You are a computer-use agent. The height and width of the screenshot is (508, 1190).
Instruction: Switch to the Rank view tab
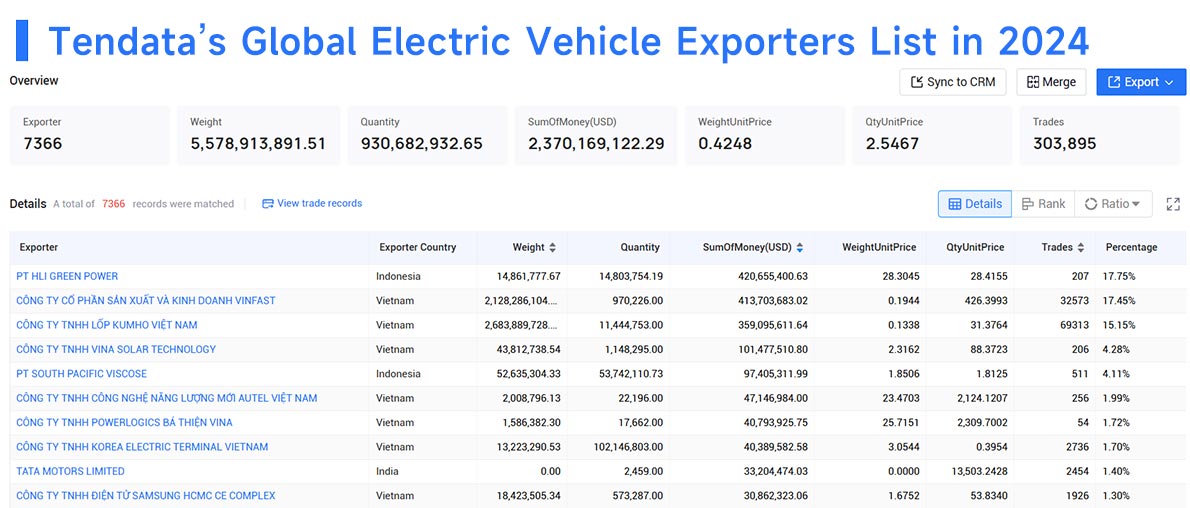[x=1044, y=204]
